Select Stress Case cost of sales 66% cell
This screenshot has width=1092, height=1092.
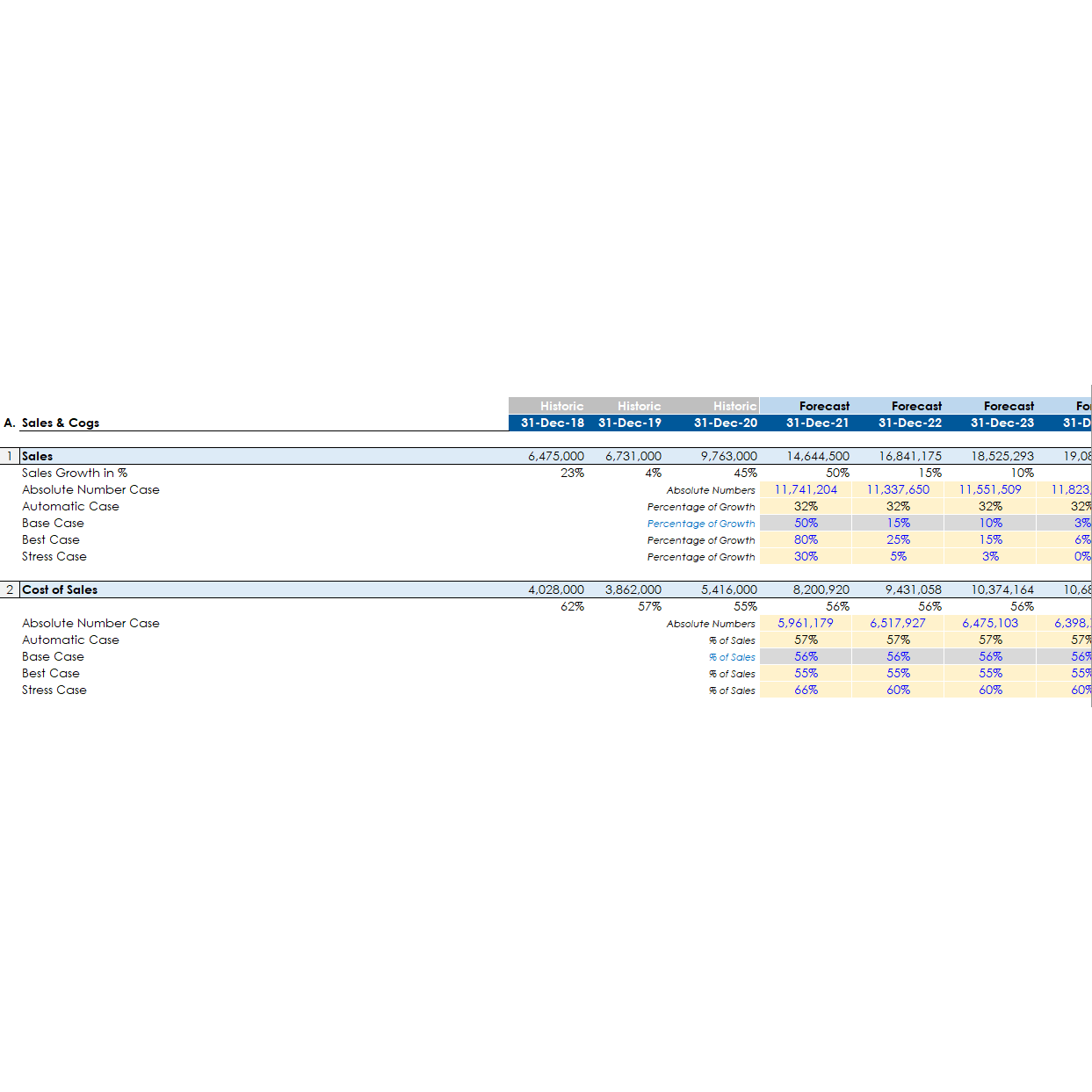[x=806, y=690]
